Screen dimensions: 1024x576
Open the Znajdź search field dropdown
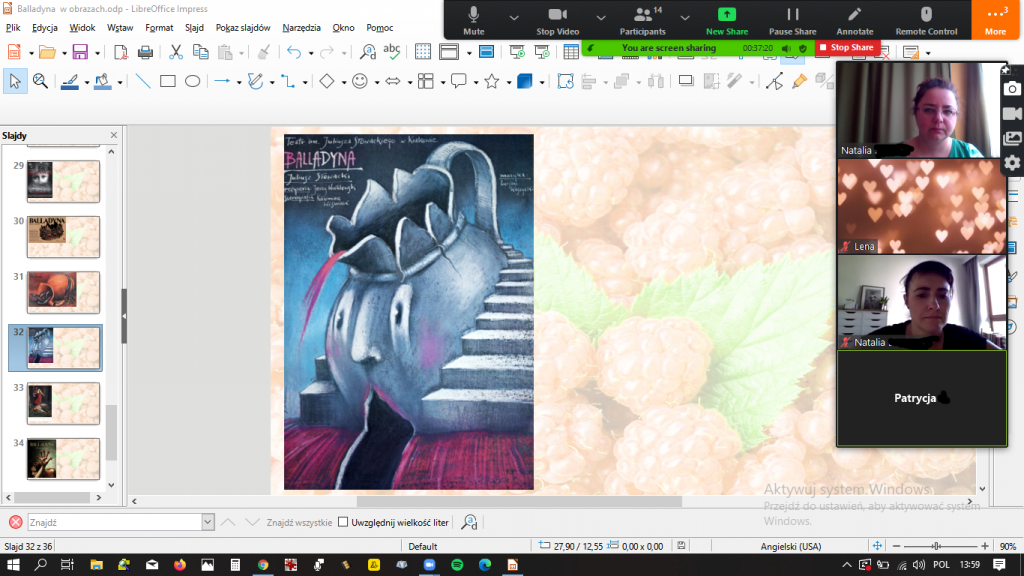pyautogui.click(x=208, y=522)
